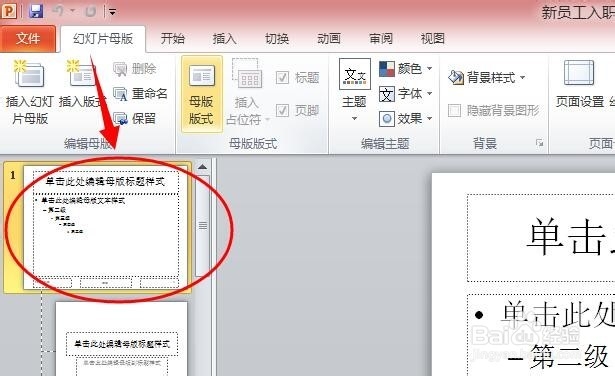Image resolution: width=615 pixels, height=376 pixels.
Task: Open the 动画 animations tab
Action: click(329, 38)
